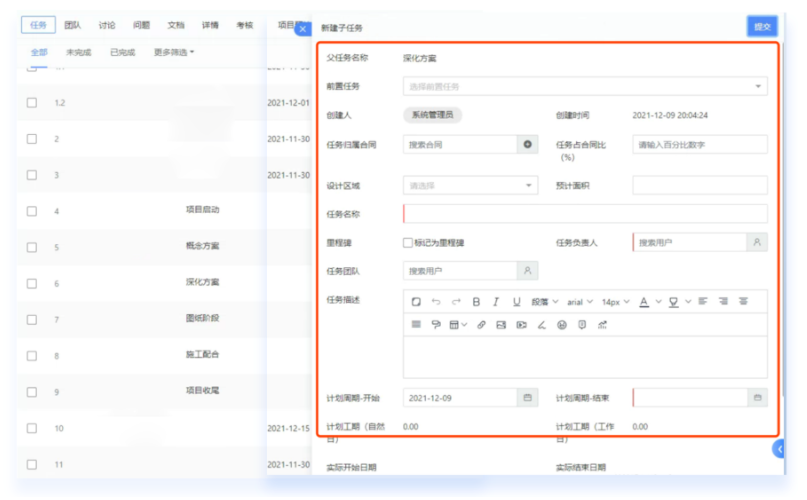Insert a link in task description
The image size is (807, 500).
[481, 325]
